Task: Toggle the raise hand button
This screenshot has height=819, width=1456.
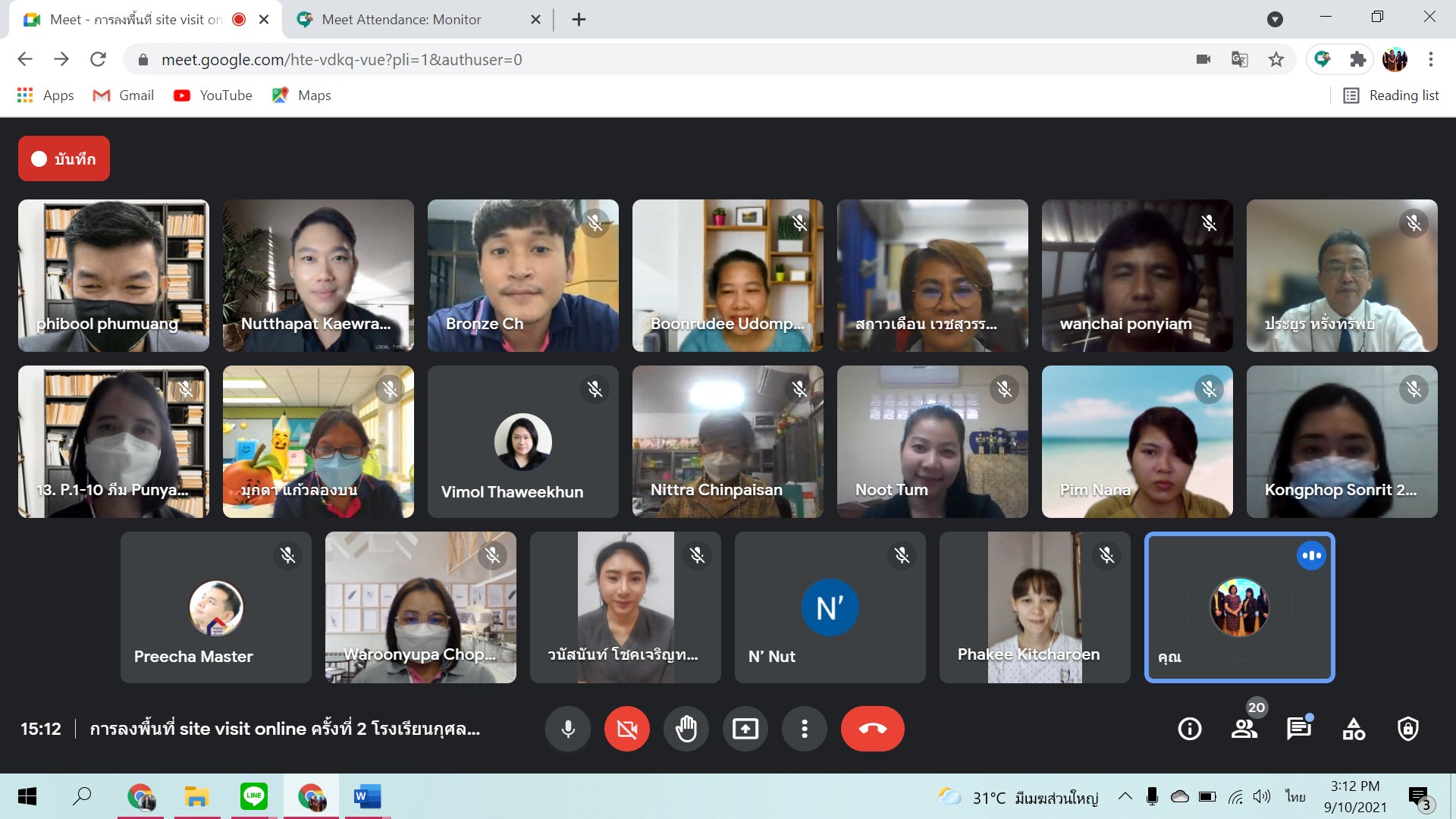Action: coord(686,730)
